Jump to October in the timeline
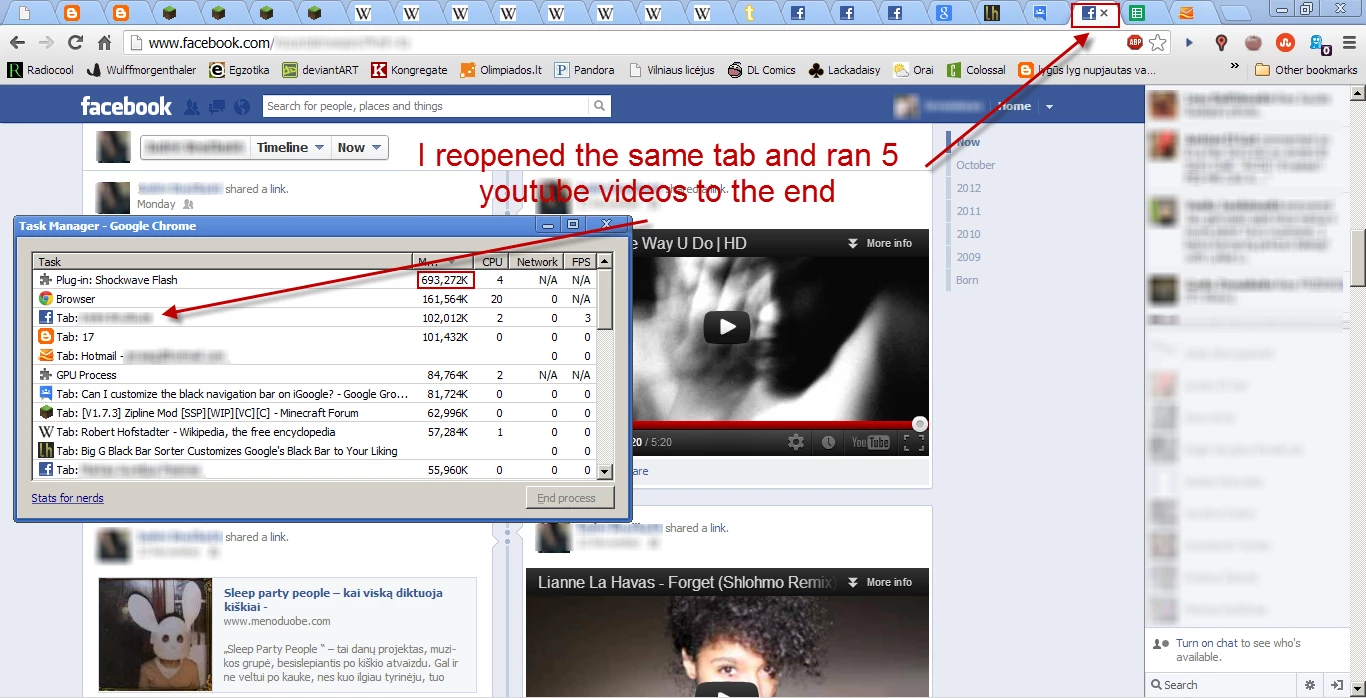1366x698 pixels. (975, 165)
